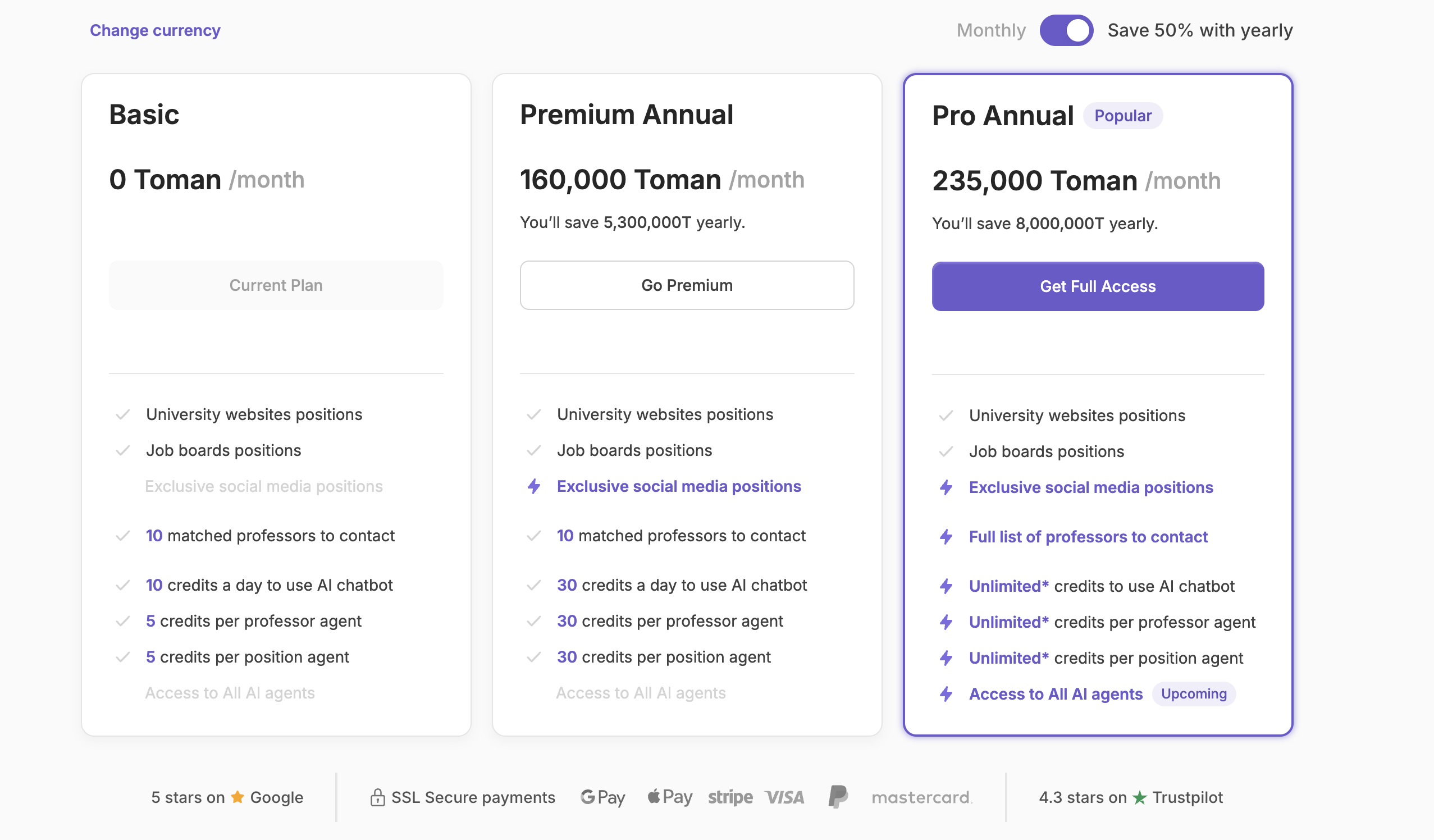Select the Monthly billing label
1434x840 pixels.
pos(990,30)
